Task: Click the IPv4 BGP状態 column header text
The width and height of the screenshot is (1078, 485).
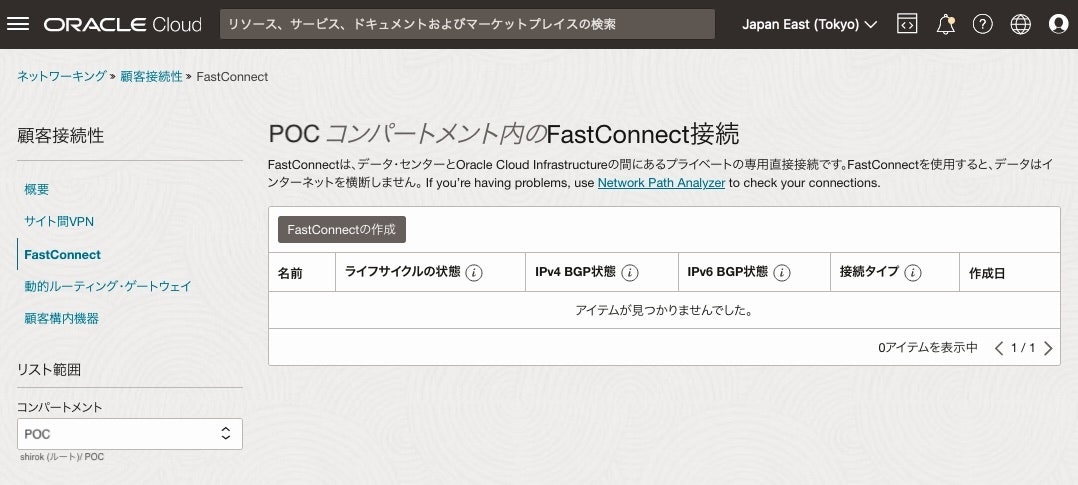Action: point(575,272)
